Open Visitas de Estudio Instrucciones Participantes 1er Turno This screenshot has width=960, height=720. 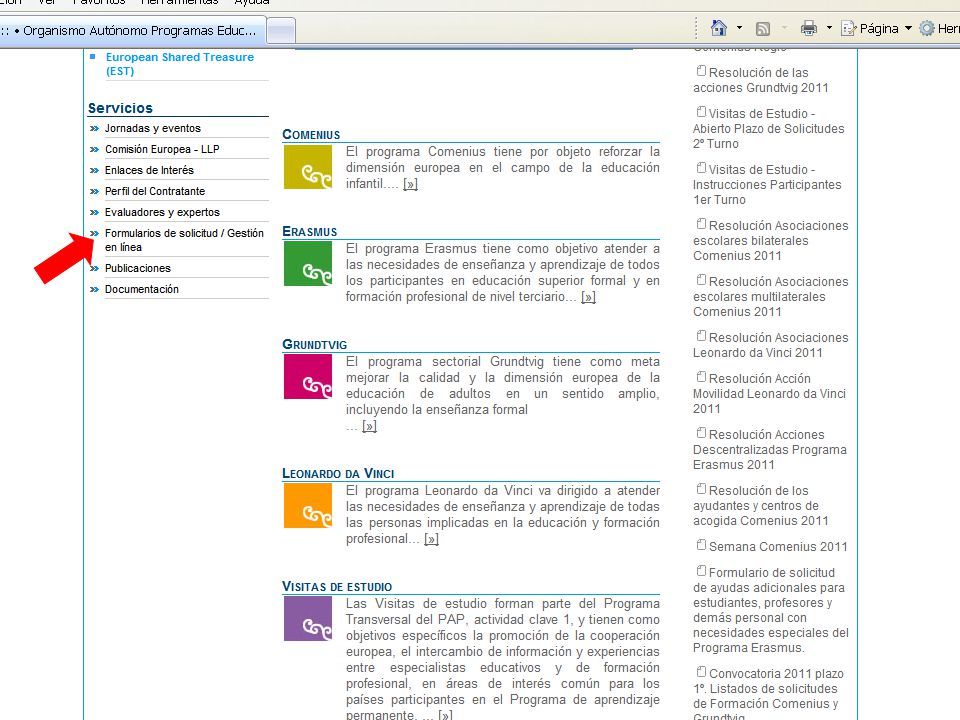[x=767, y=184]
